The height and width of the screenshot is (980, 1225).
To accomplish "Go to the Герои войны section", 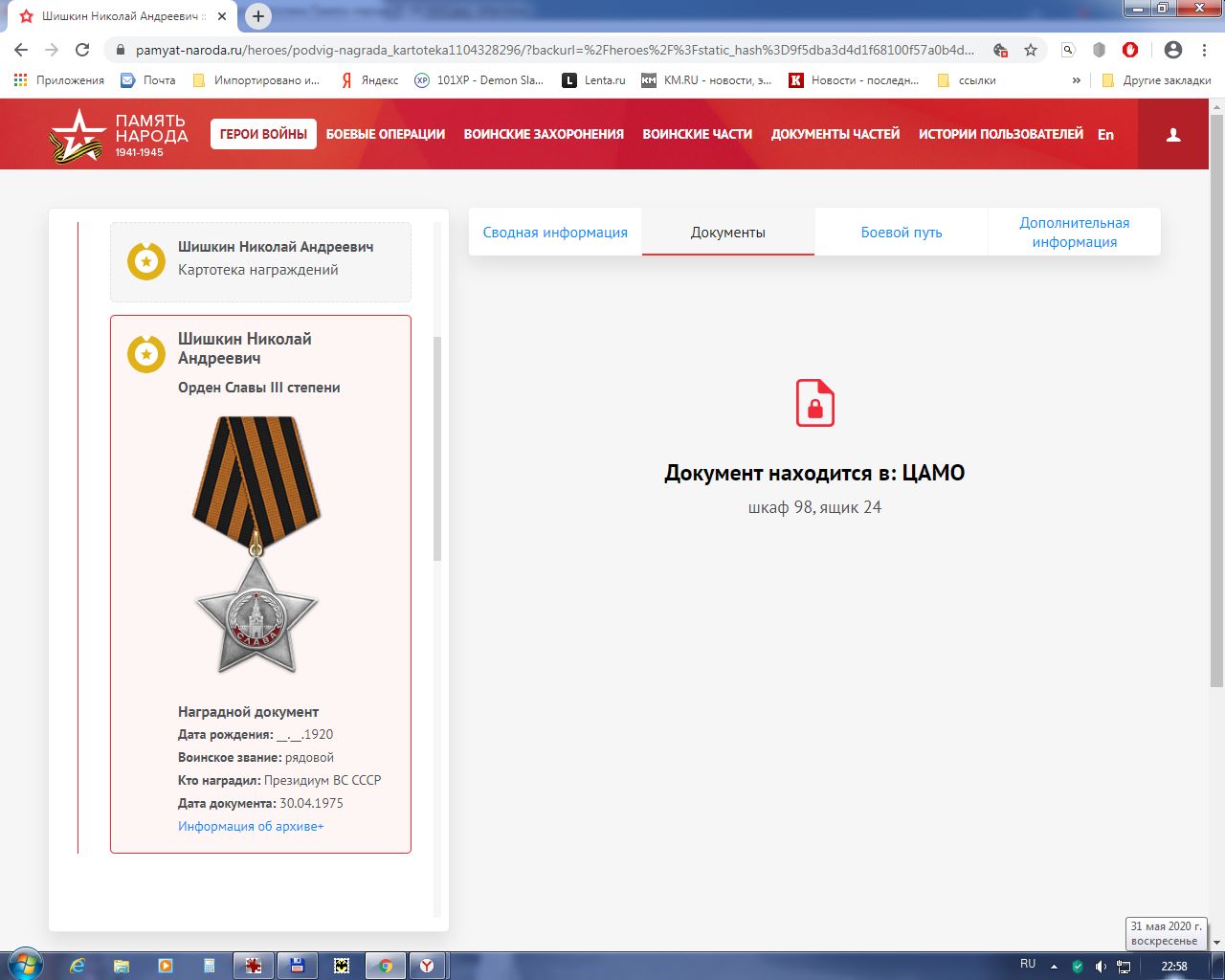I will (263, 134).
